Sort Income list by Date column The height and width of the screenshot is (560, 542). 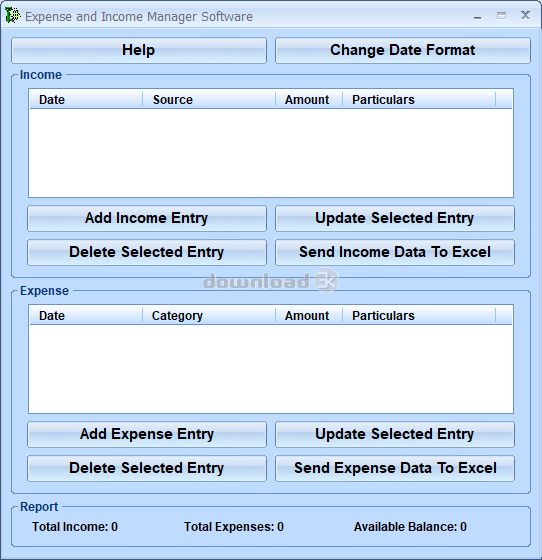pos(86,99)
